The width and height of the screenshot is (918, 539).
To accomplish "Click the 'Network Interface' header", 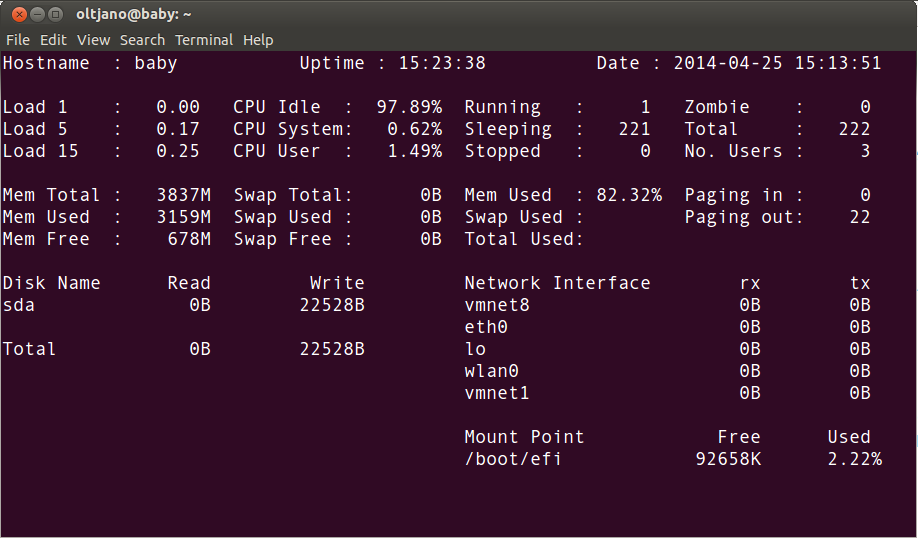I will coord(557,283).
